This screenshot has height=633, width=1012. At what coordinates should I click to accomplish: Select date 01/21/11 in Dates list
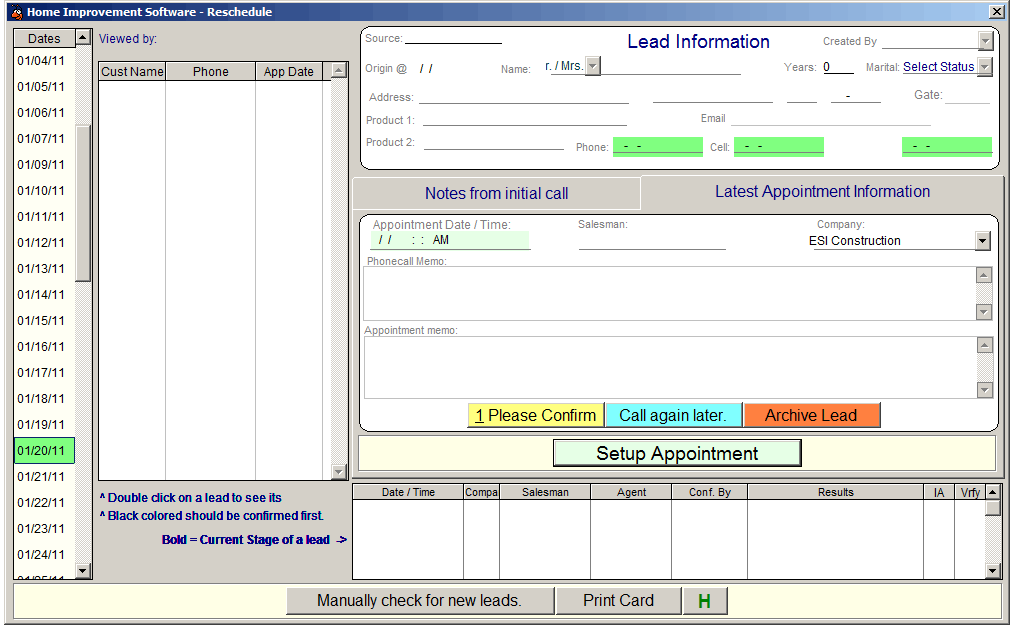click(44, 477)
